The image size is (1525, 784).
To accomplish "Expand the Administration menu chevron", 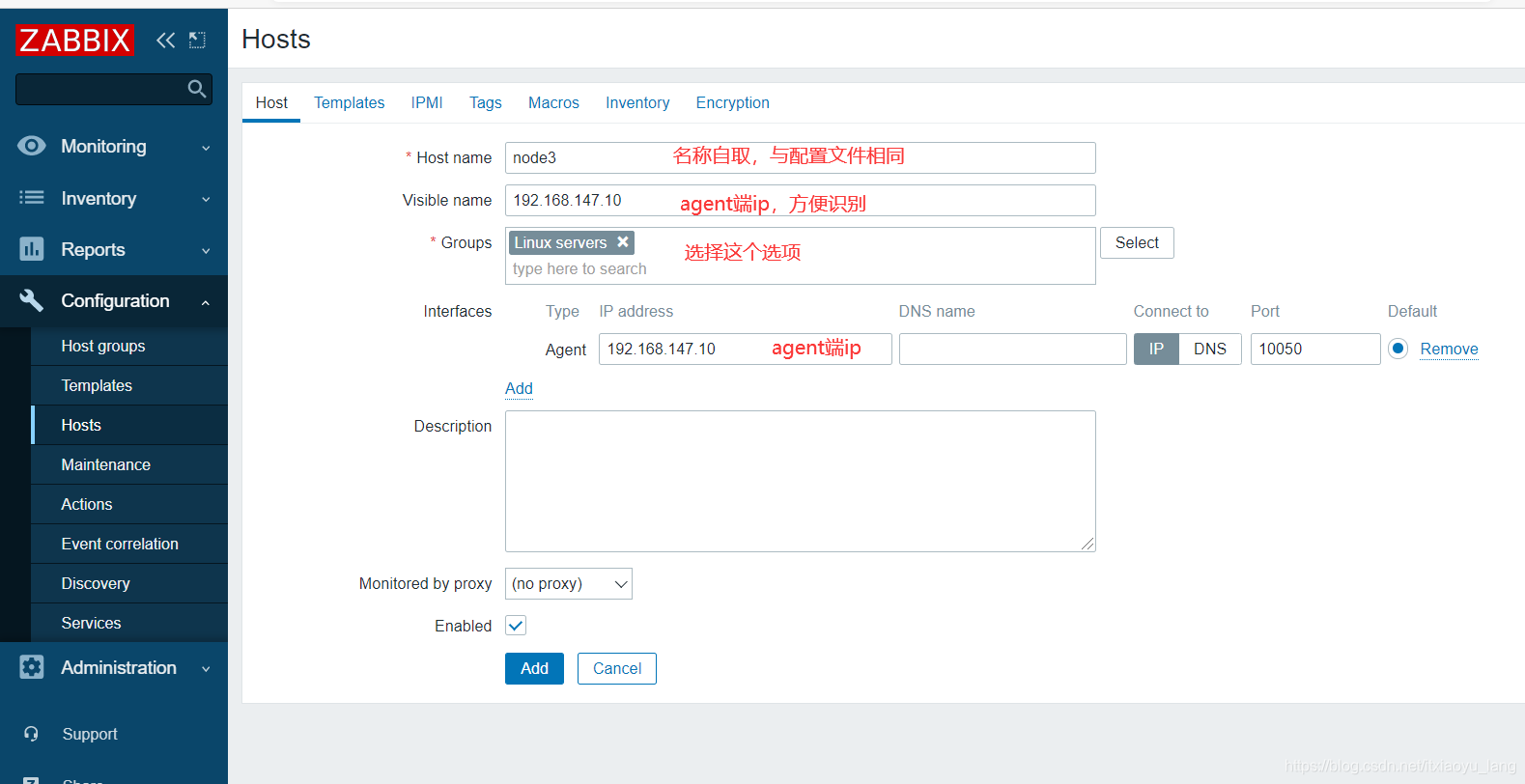I will click(206, 668).
